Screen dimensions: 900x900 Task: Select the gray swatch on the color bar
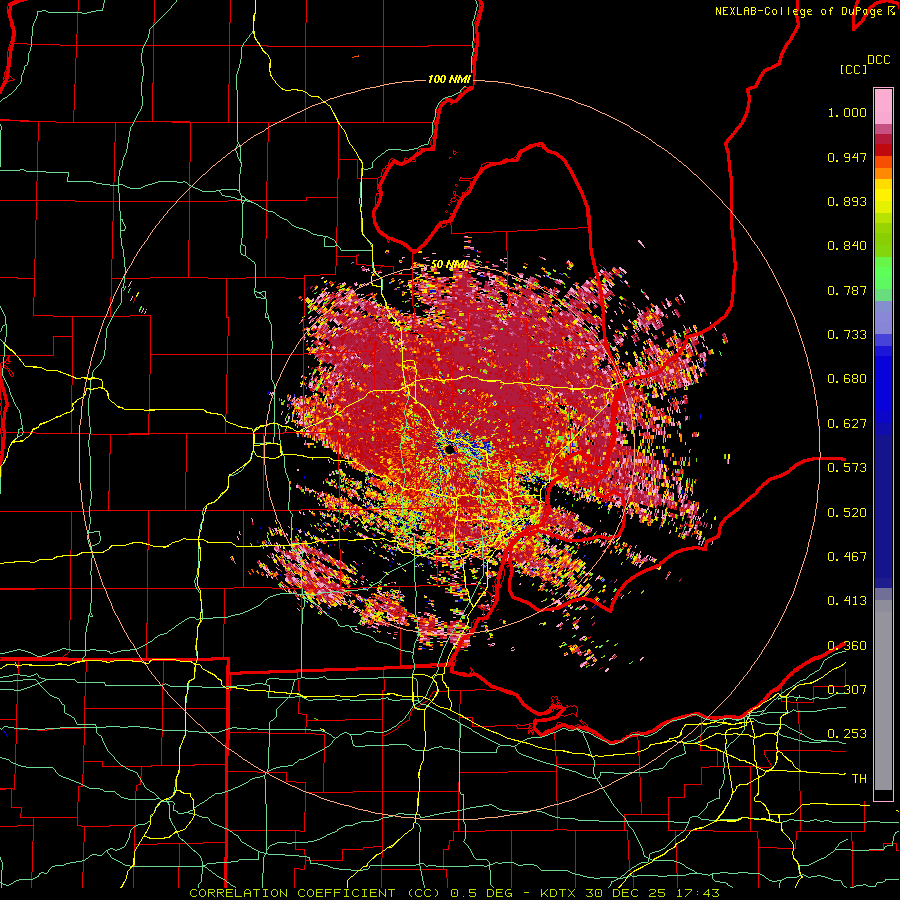(x=883, y=695)
